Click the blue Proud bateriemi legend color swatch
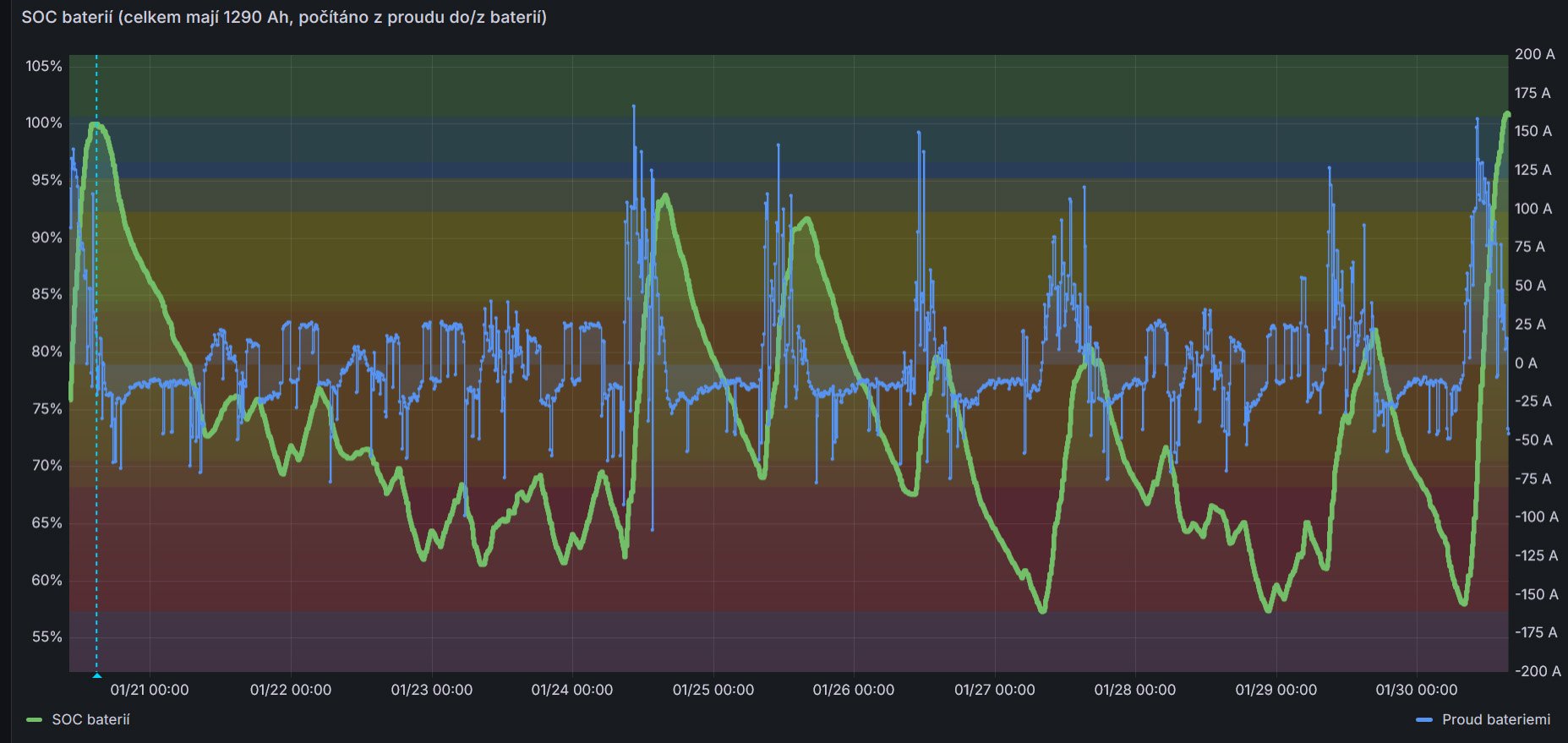 (1423, 720)
